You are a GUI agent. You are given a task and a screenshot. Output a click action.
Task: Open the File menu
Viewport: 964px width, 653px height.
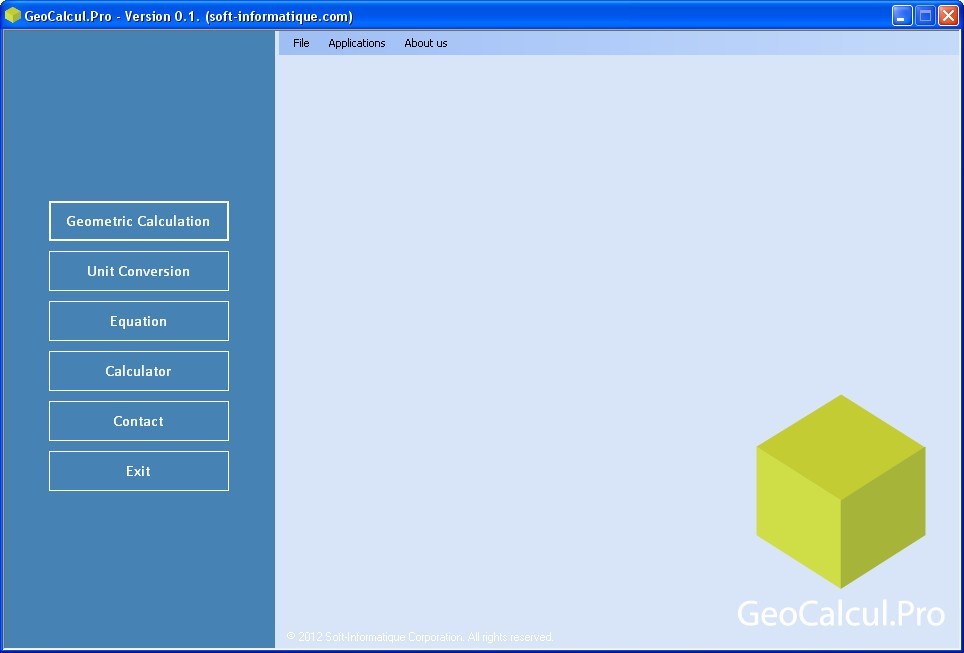[300, 43]
